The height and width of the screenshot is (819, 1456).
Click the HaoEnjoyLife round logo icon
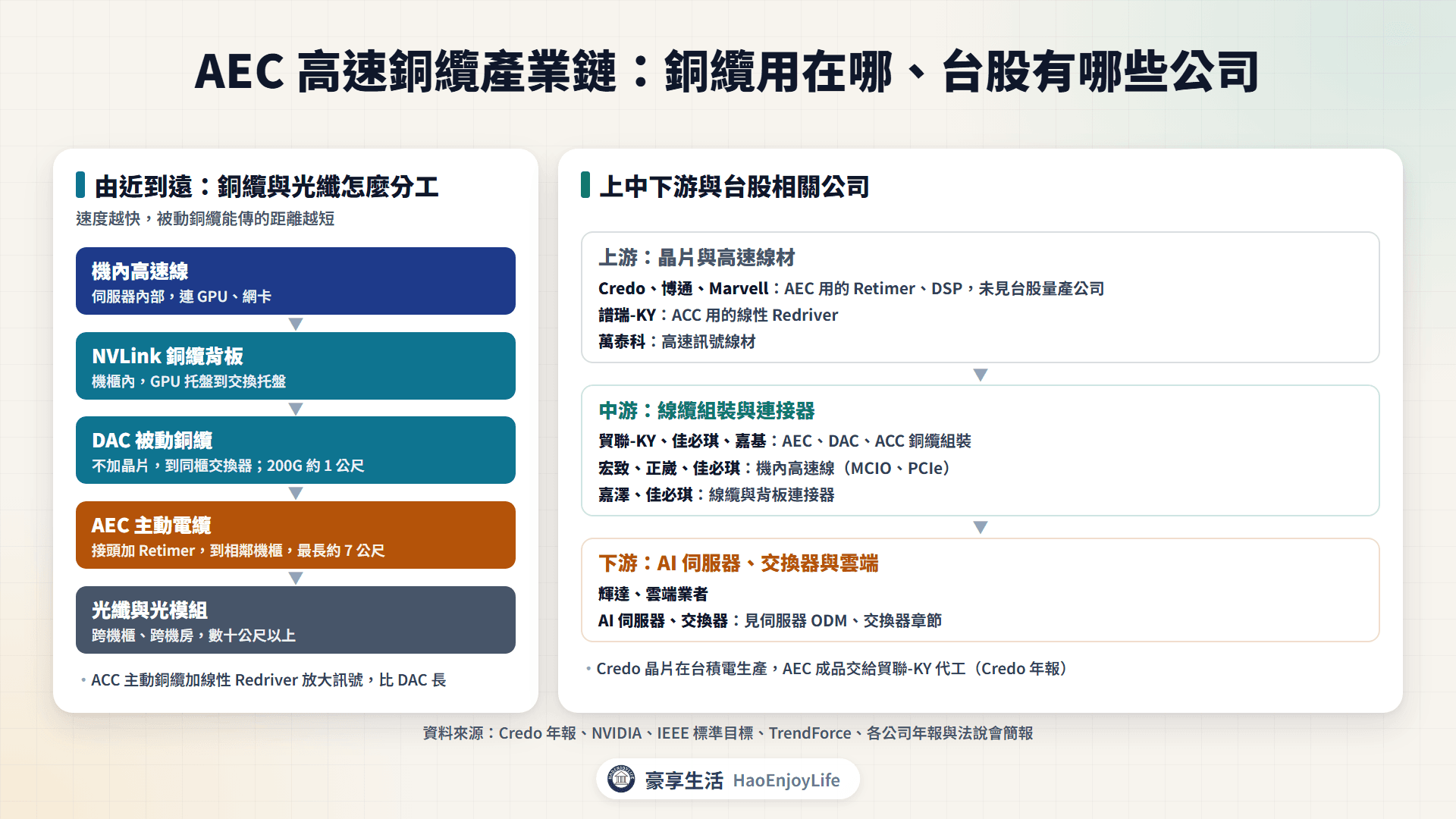tap(621, 779)
